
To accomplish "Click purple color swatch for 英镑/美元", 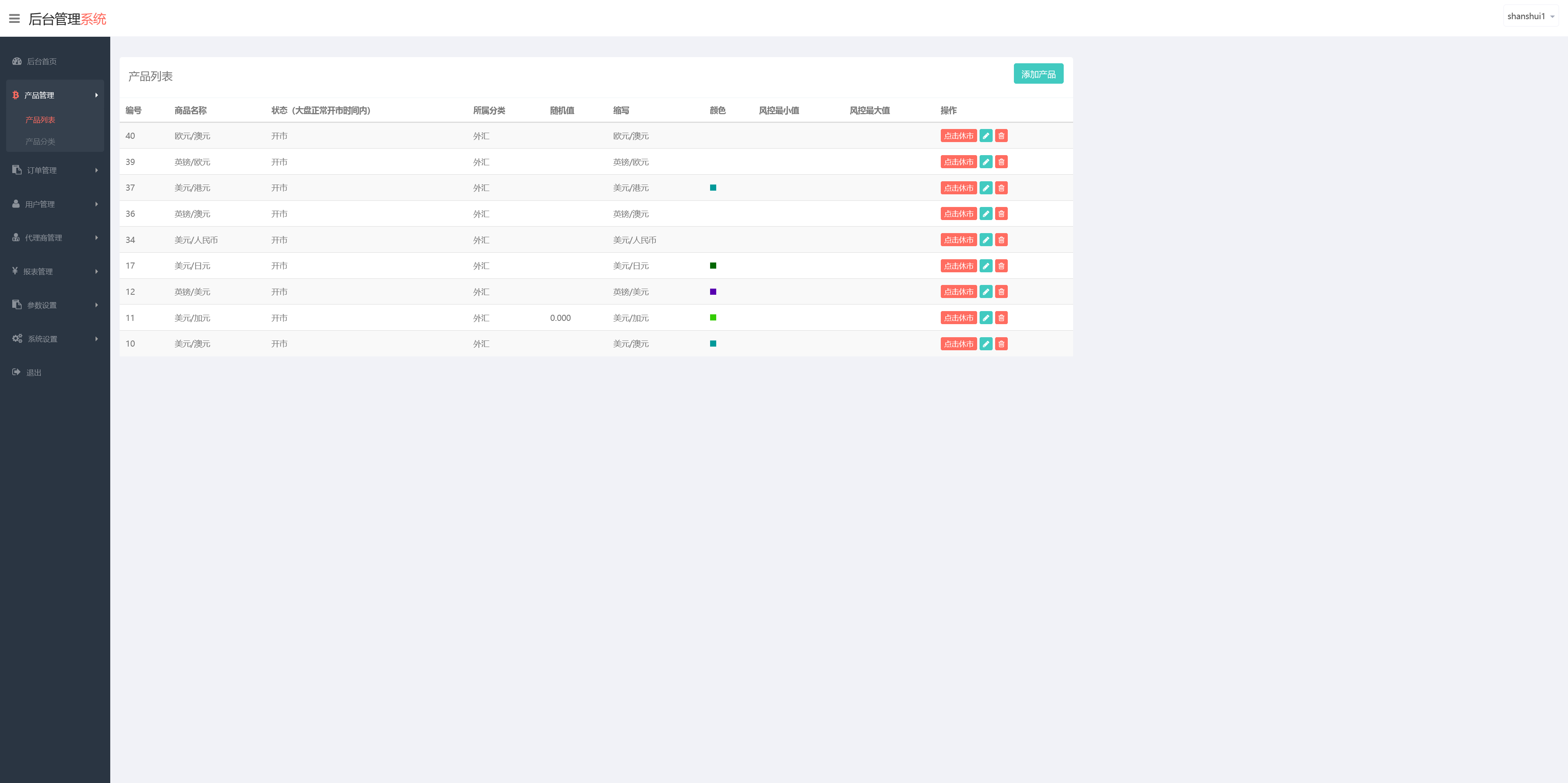I will (713, 292).
